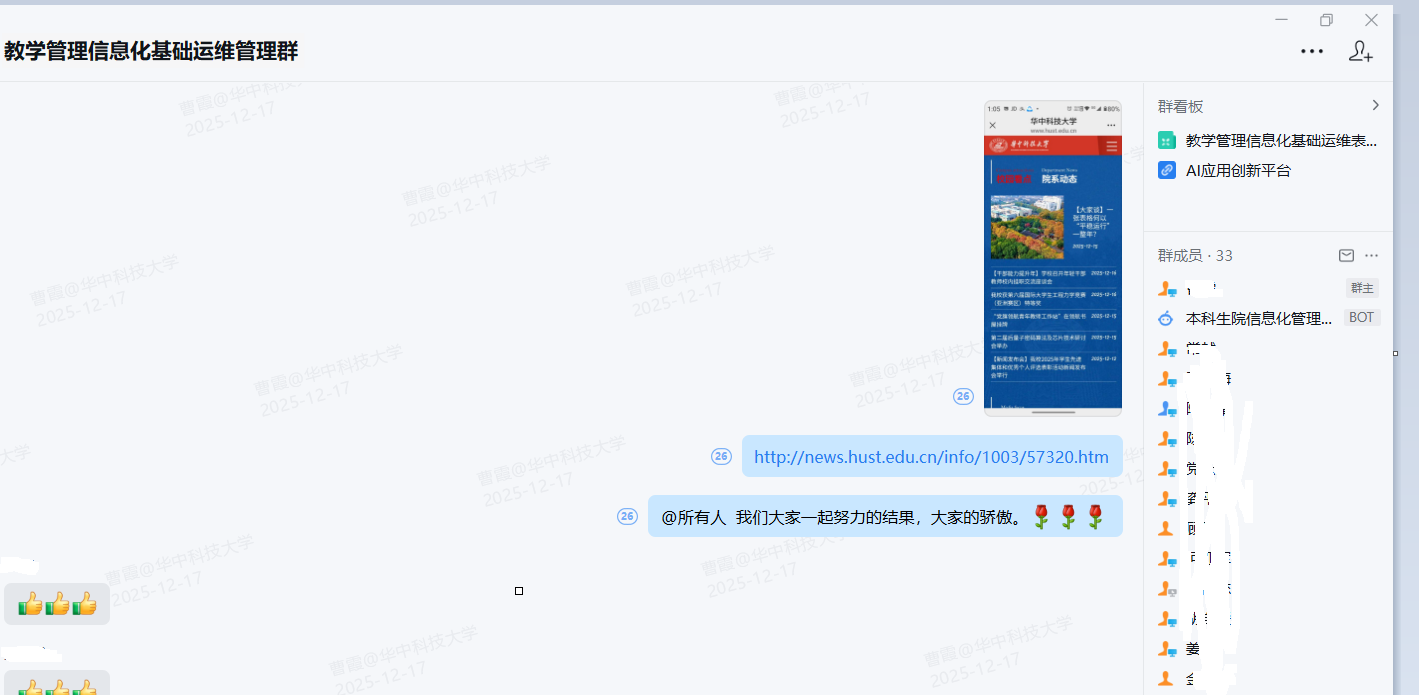Image resolution: width=1419 pixels, height=695 pixels.
Task: Click the AI应用创新平台 text entry
Action: [x=1240, y=170]
